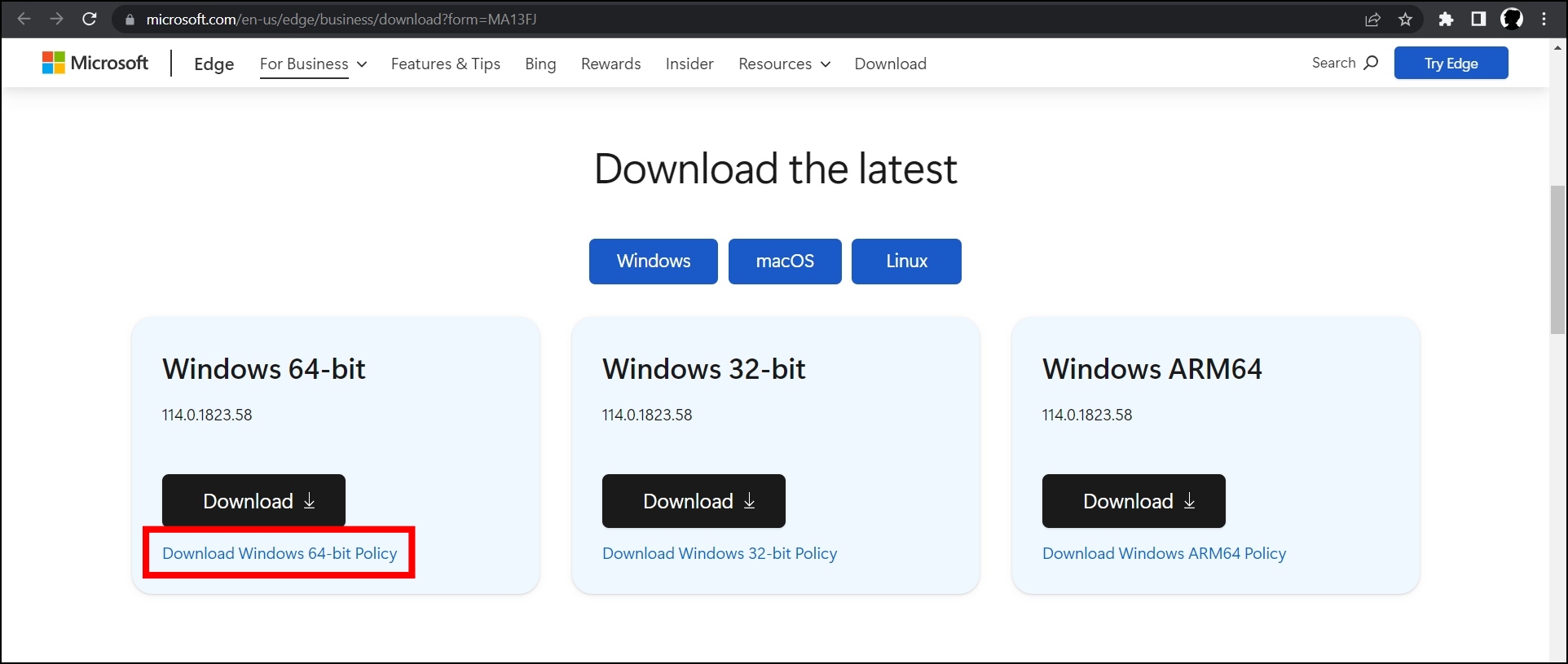Open the Rewards menu item

point(611,64)
